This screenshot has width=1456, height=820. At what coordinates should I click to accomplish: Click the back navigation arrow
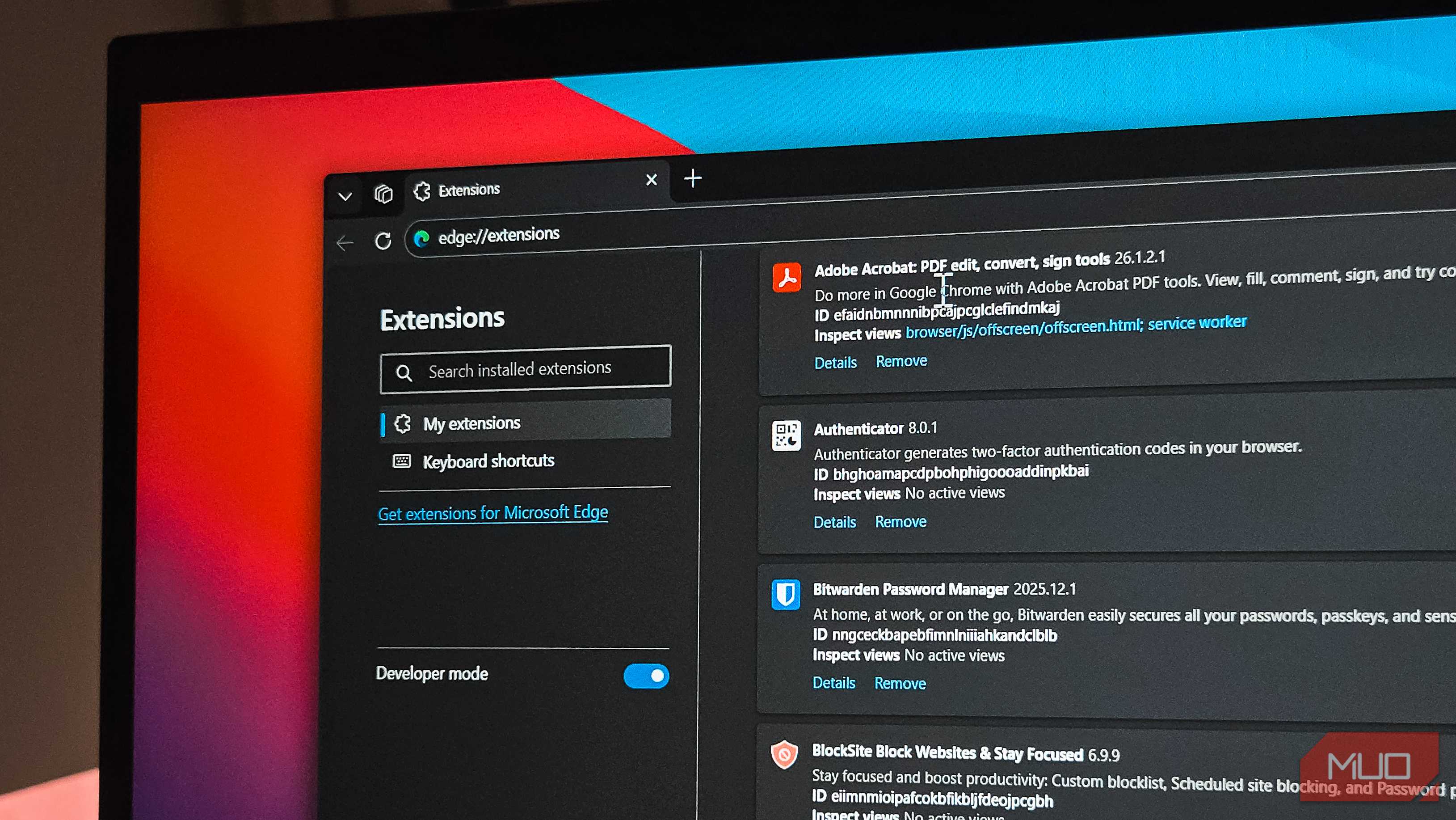pyautogui.click(x=346, y=243)
